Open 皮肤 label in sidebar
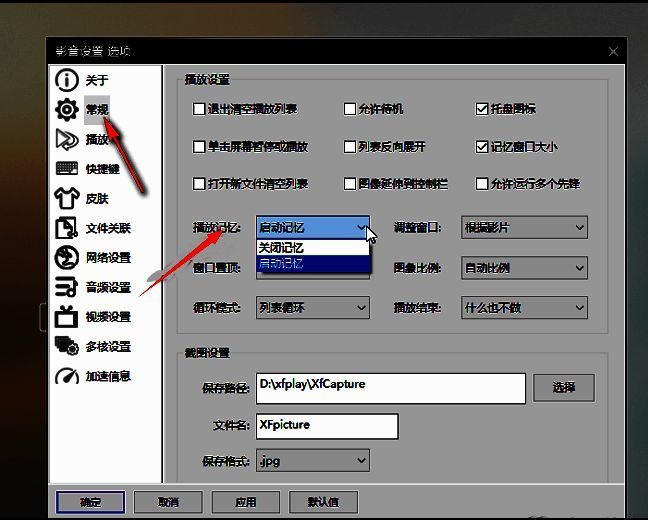Image resolution: width=648 pixels, height=520 pixels. pos(97,198)
